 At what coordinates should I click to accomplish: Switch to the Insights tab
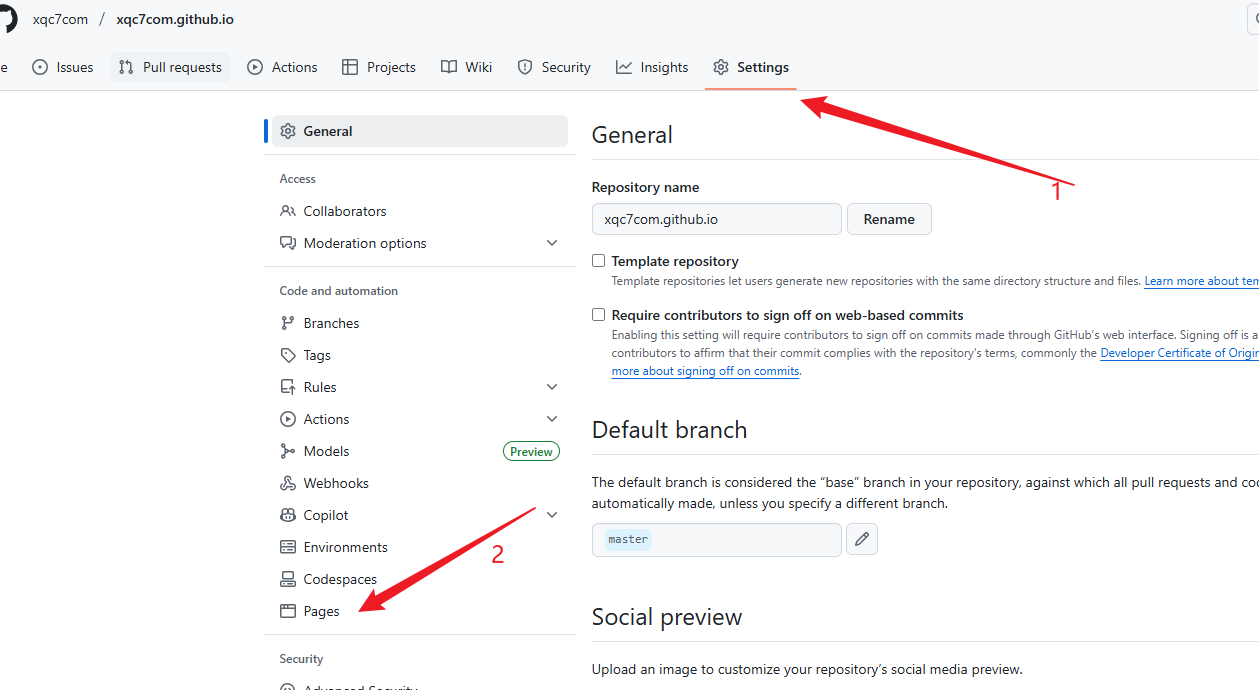tap(652, 67)
